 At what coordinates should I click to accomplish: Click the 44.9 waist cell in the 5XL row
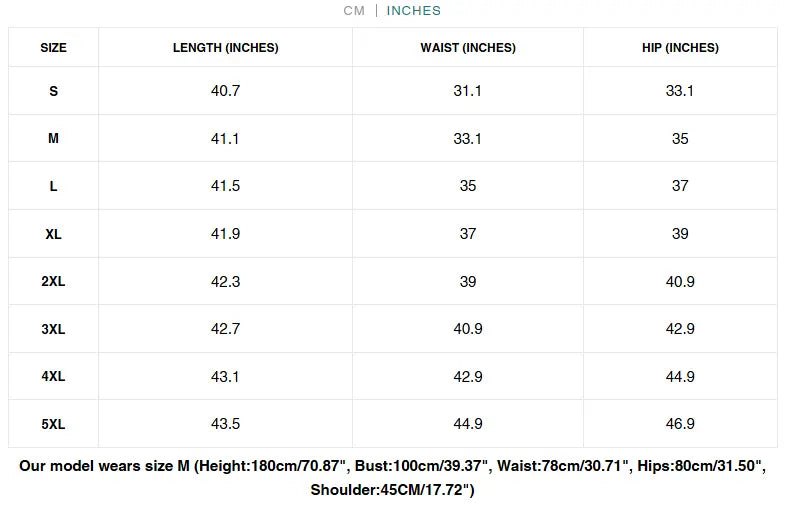pyautogui.click(x=468, y=424)
